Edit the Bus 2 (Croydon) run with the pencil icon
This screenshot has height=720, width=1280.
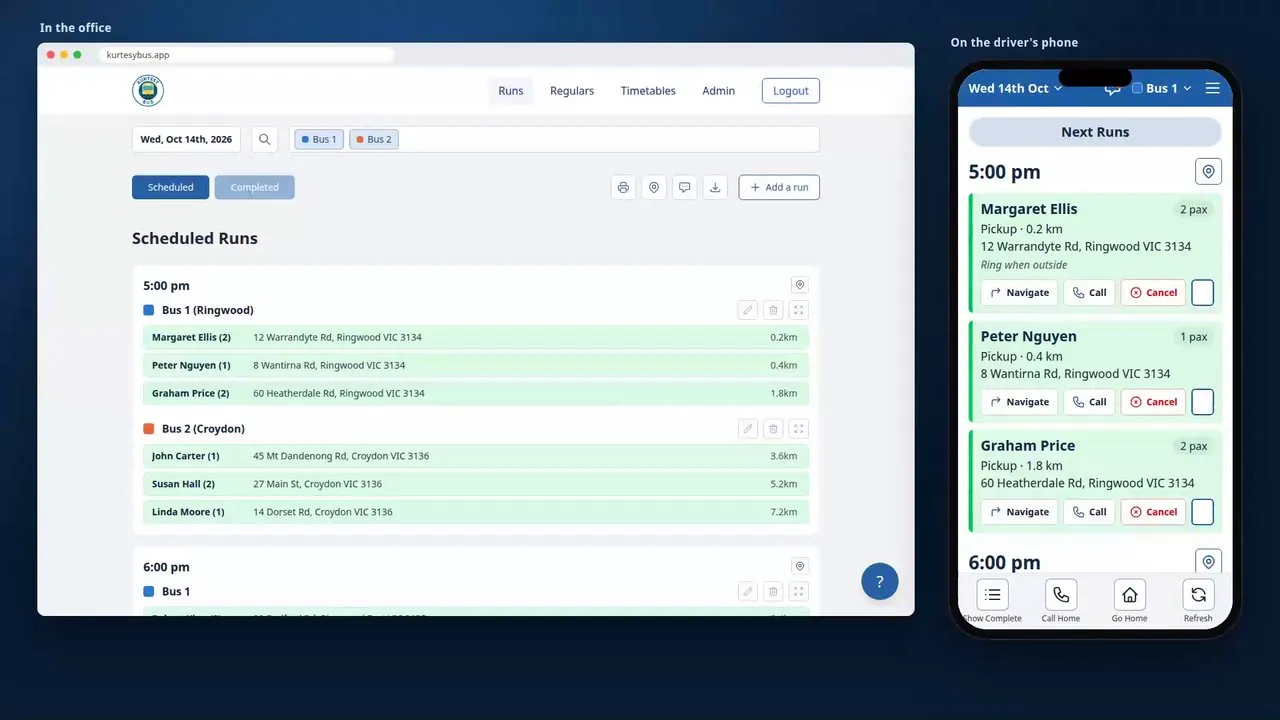click(x=748, y=429)
